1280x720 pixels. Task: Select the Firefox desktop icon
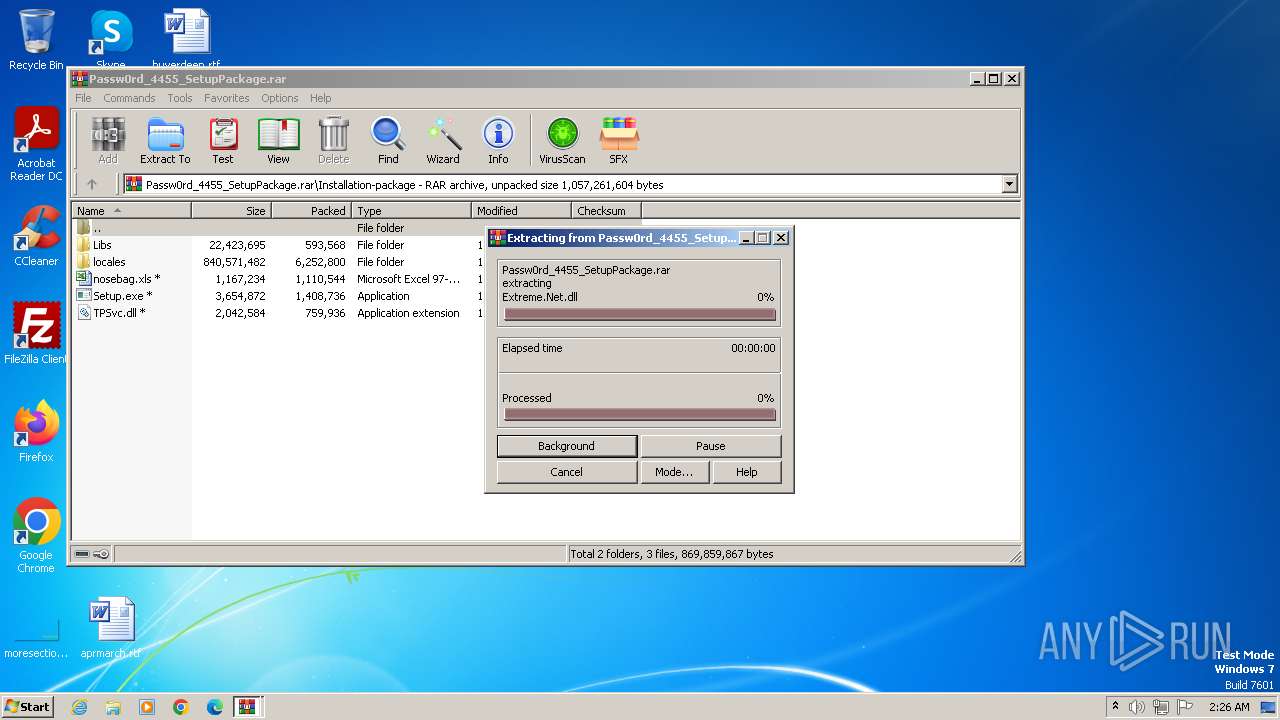pyautogui.click(x=36, y=432)
